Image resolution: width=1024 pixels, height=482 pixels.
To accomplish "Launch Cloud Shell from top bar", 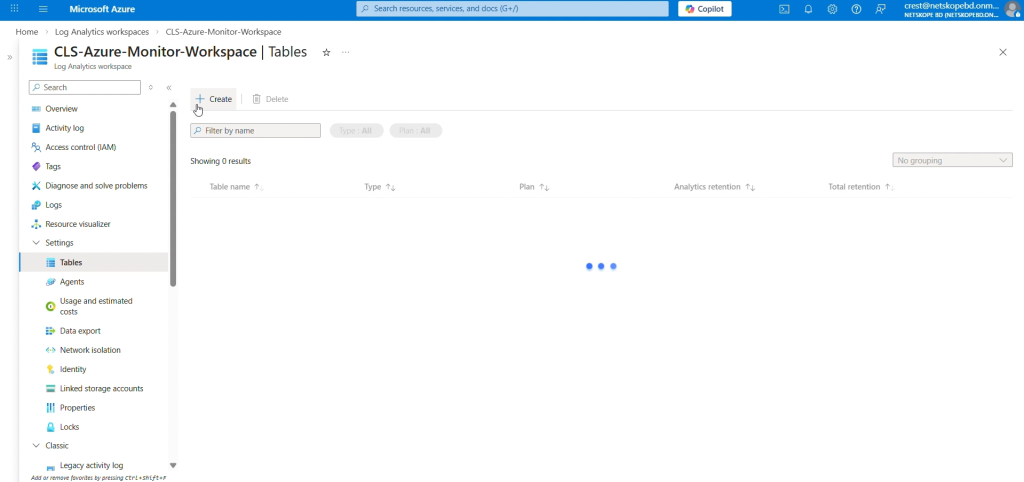I will tap(784, 9).
